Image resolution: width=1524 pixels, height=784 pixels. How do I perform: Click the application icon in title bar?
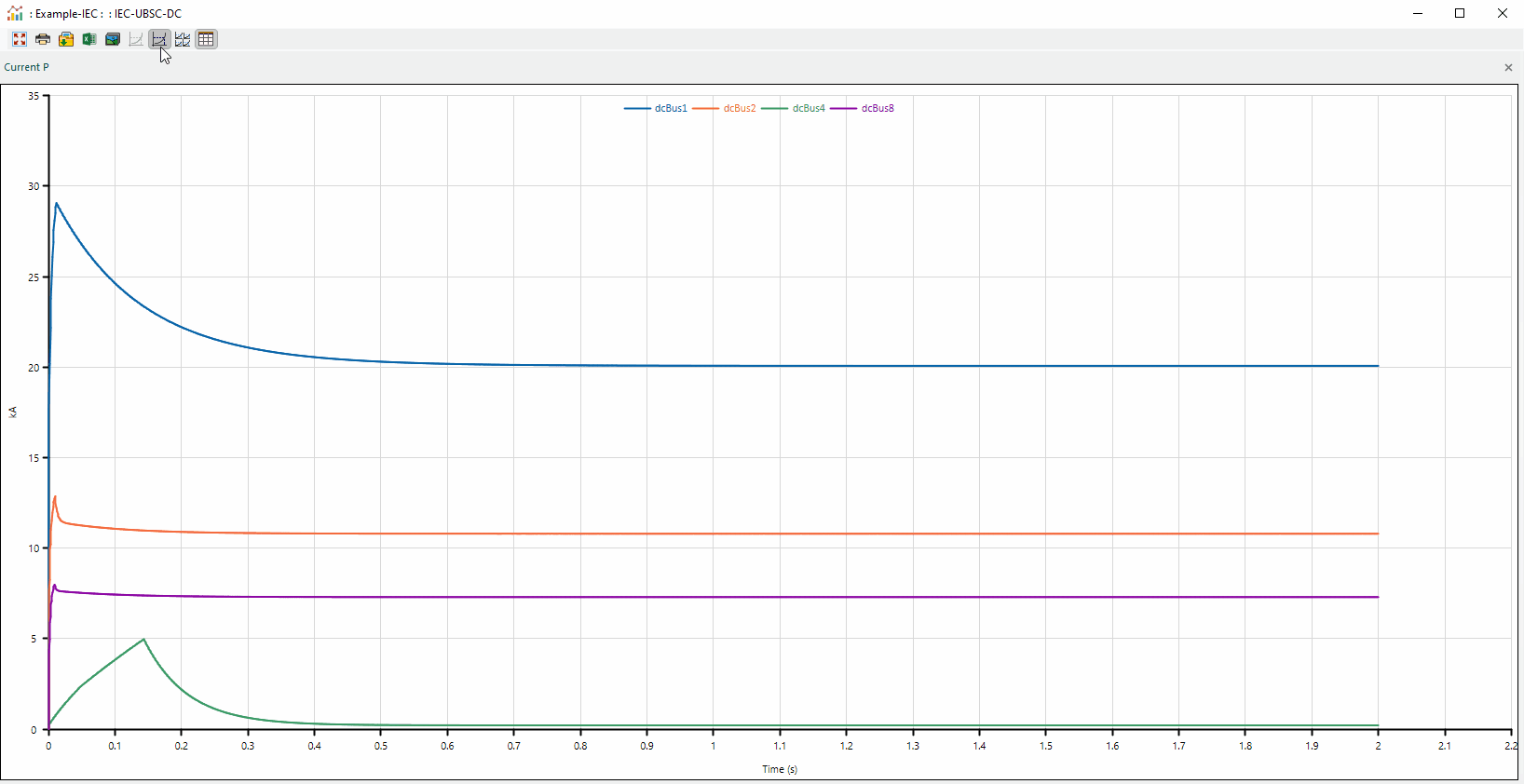[15, 13]
